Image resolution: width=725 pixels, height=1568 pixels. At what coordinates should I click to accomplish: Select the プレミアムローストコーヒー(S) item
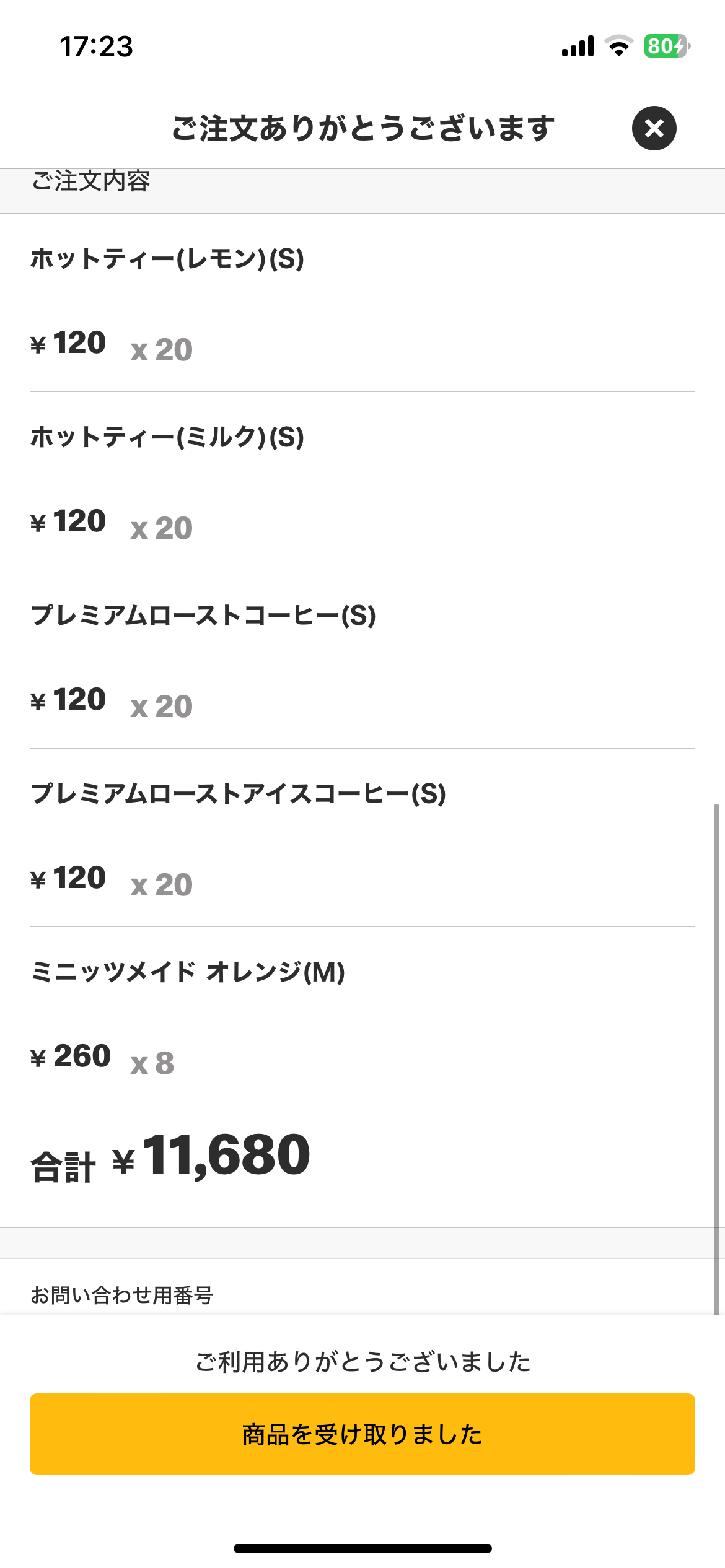pos(203,616)
